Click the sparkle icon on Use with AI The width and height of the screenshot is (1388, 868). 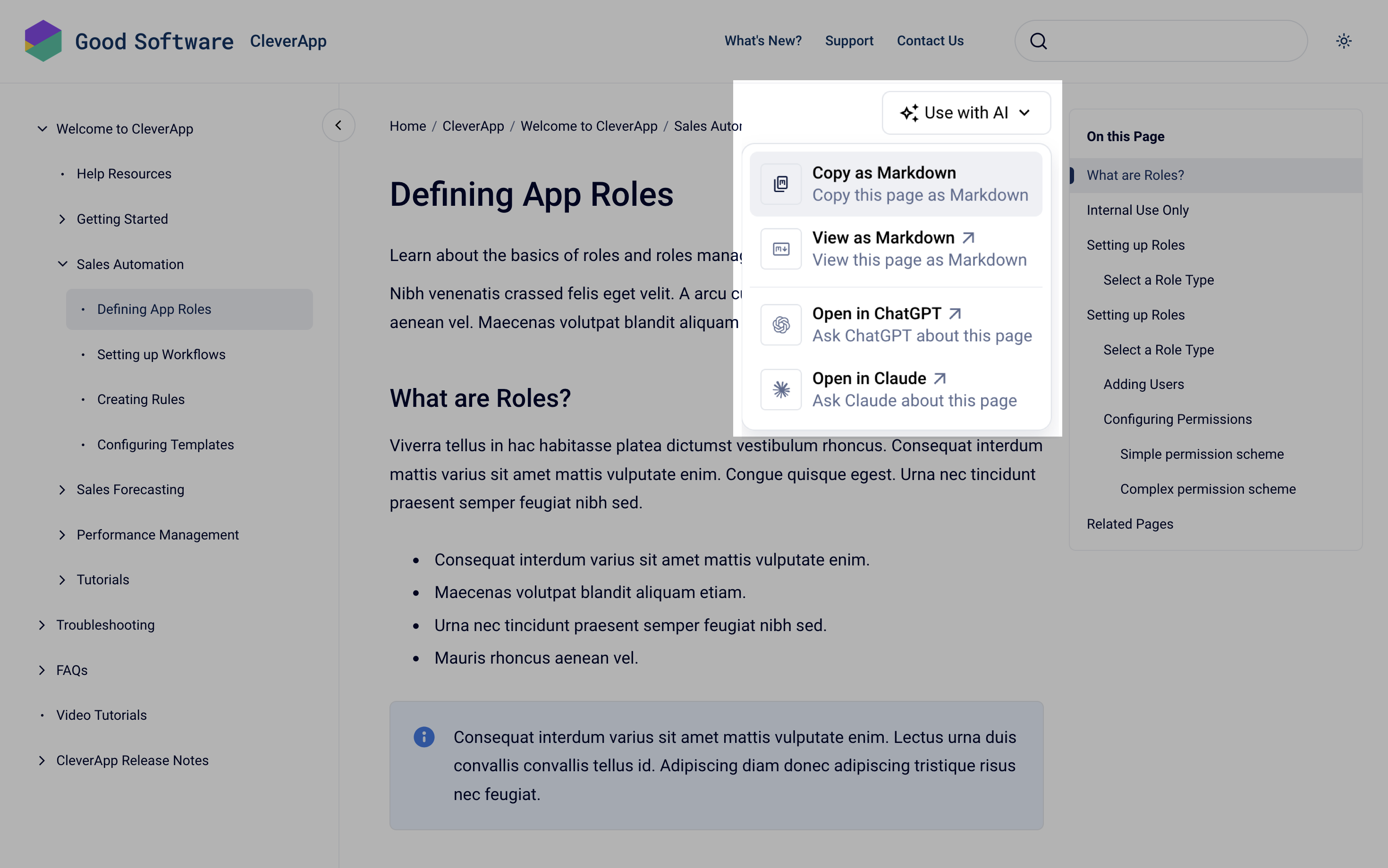(909, 113)
